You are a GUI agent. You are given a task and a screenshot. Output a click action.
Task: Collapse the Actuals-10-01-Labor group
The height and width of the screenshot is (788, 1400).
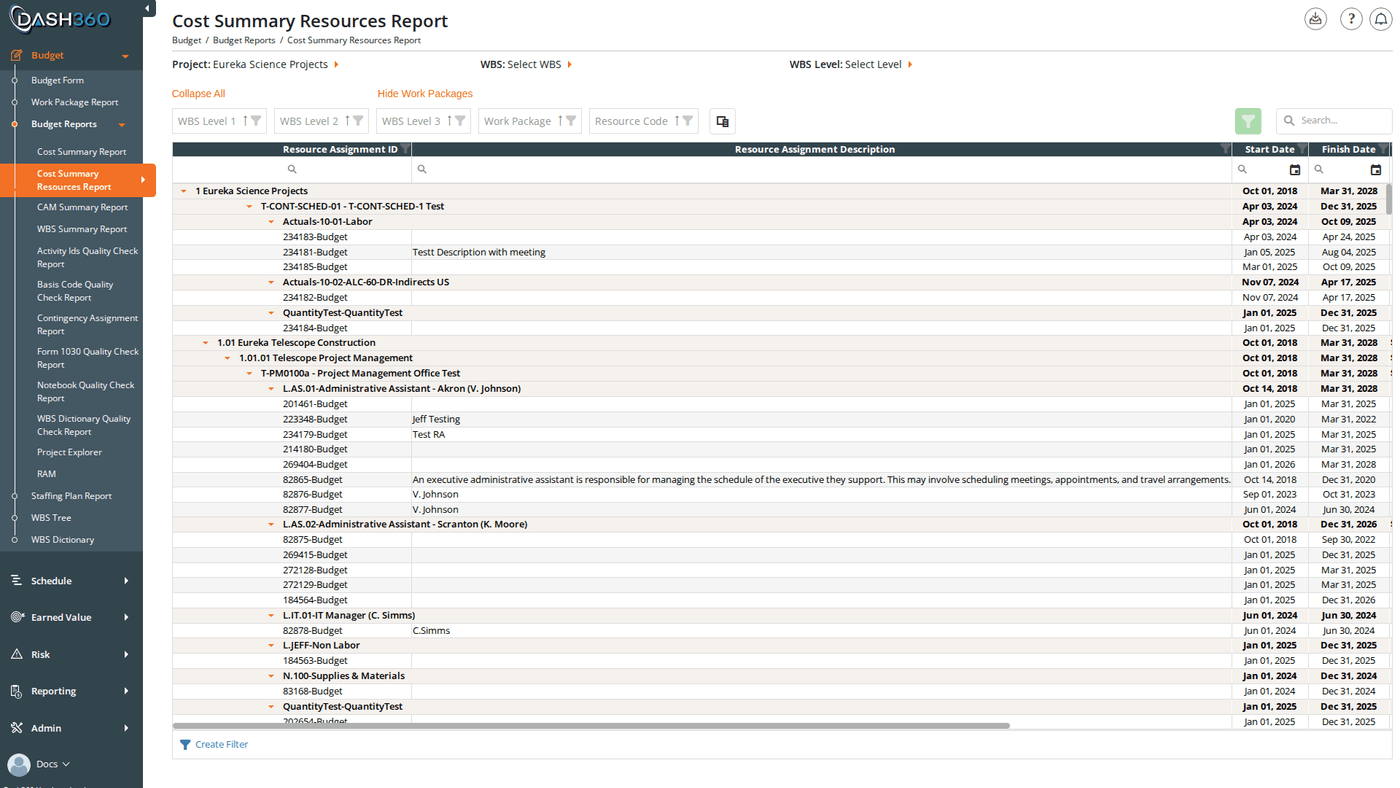click(272, 222)
